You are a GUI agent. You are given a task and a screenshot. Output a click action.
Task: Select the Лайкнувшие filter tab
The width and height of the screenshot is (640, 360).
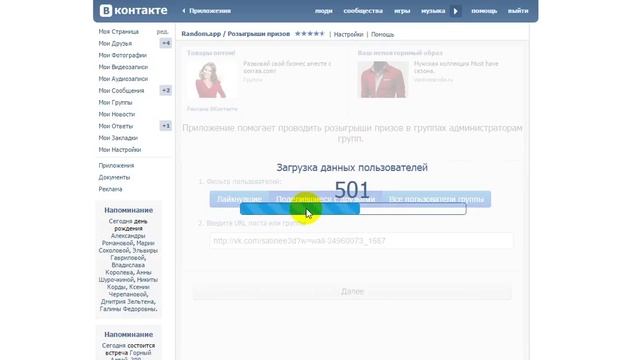pos(240,199)
